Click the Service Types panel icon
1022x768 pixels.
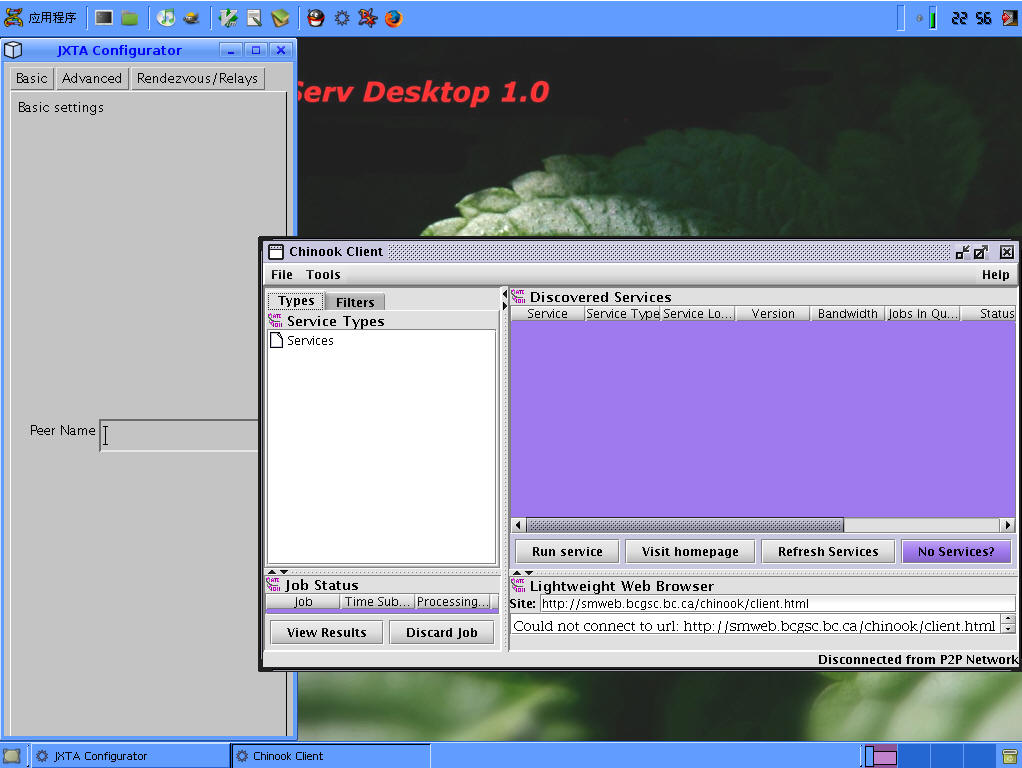[x=275, y=320]
